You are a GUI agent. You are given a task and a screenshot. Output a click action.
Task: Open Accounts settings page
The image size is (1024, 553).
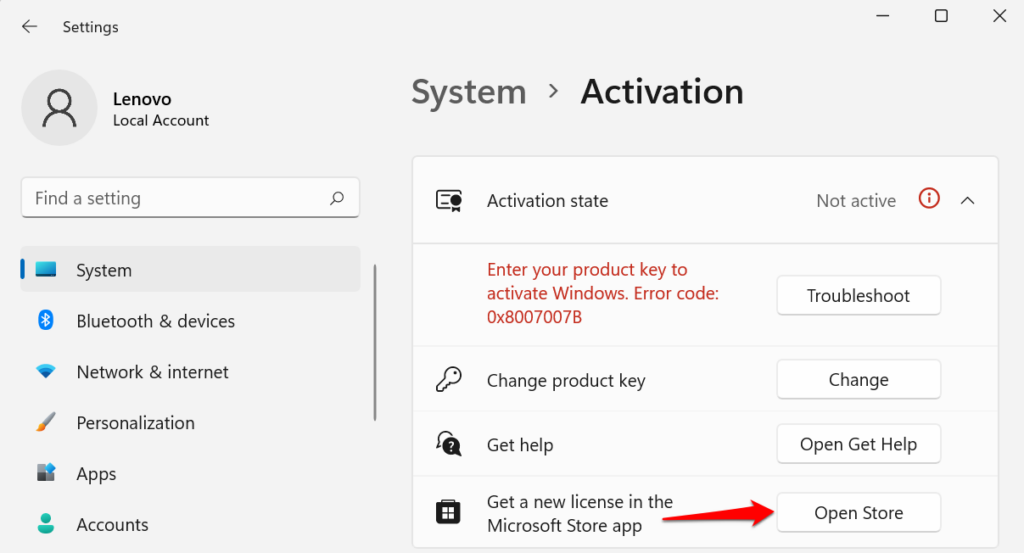click(x=112, y=524)
